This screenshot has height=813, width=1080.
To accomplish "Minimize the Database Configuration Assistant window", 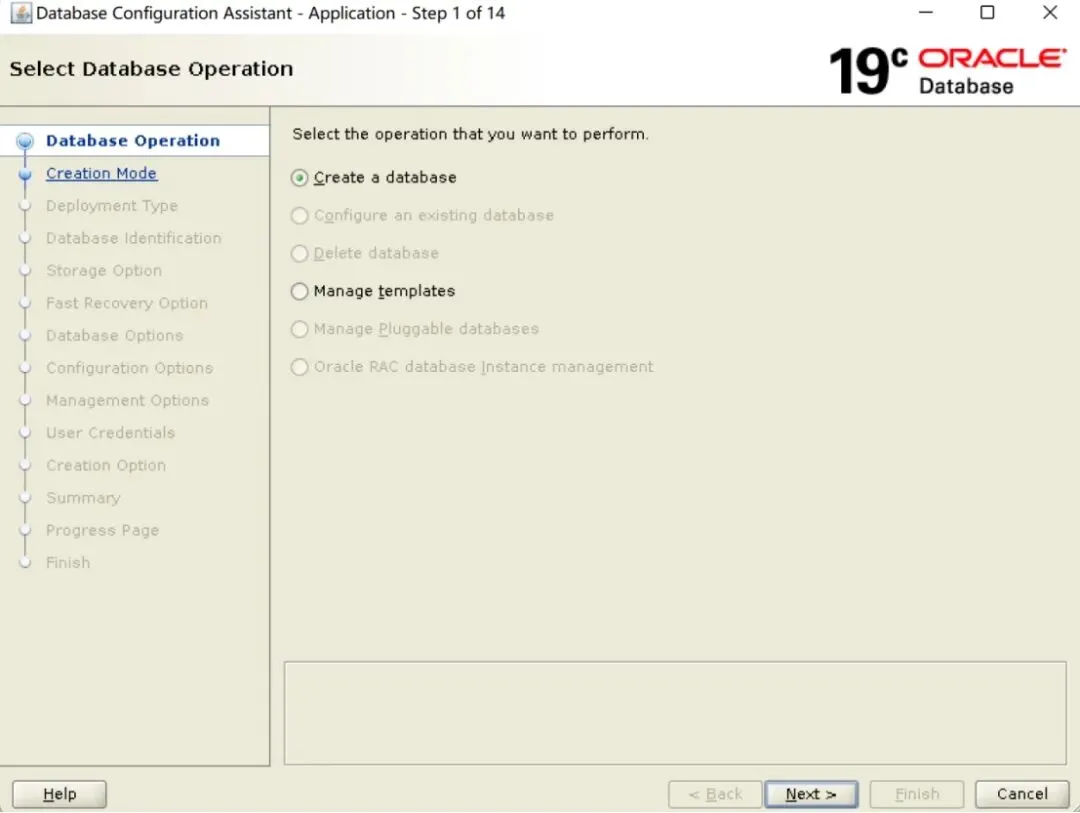I will 926,12.
